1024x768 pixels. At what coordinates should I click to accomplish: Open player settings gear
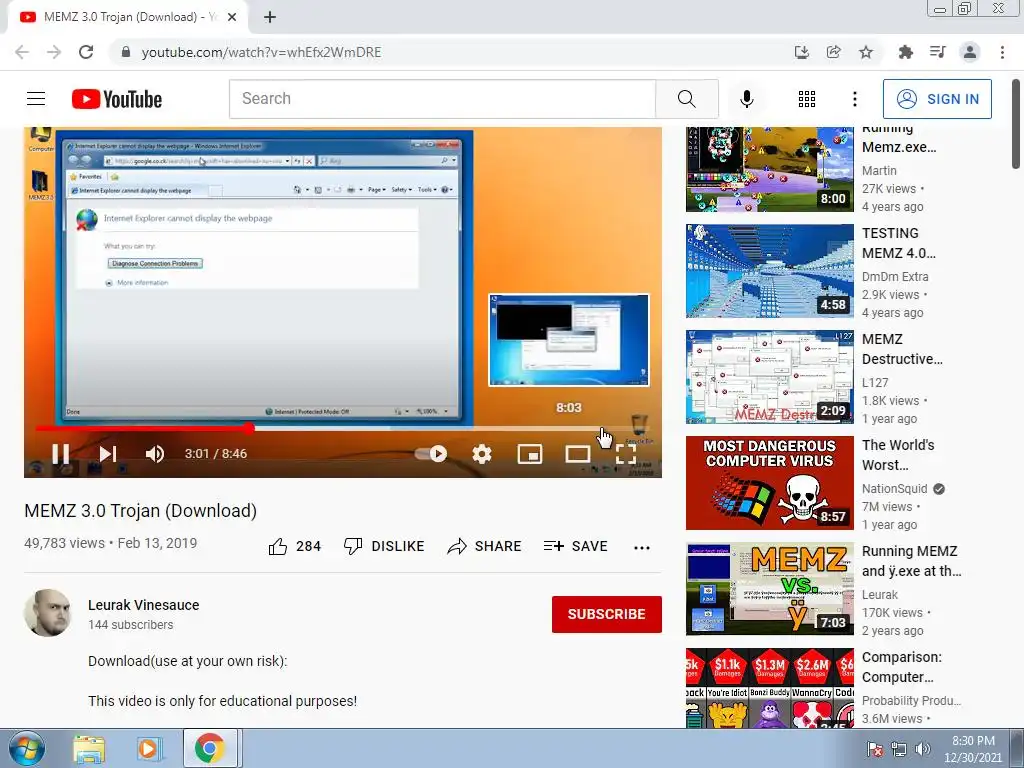coord(482,453)
